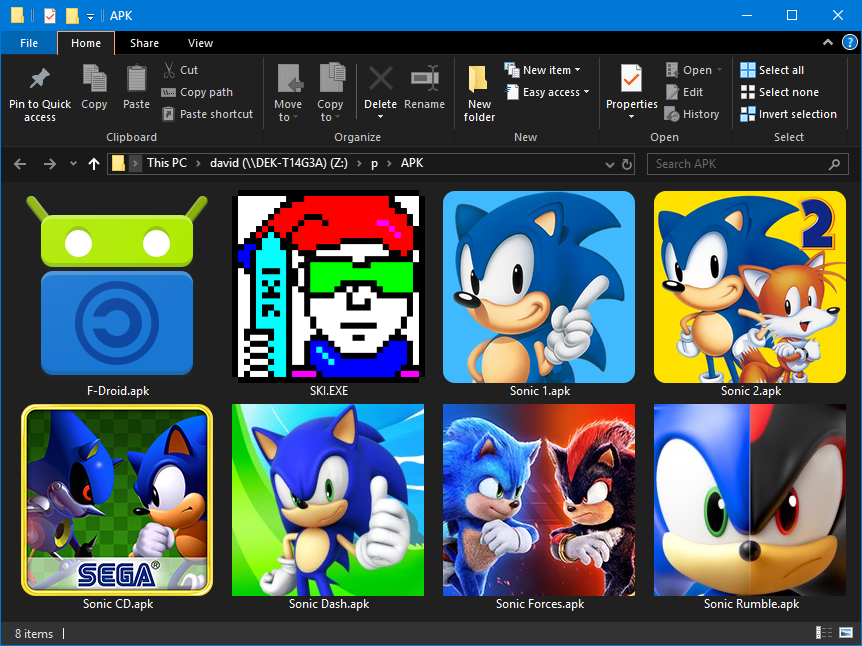Viewport: 862px width, 646px height.
Task: Click the Paste clipboard icon
Action: click(x=136, y=78)
